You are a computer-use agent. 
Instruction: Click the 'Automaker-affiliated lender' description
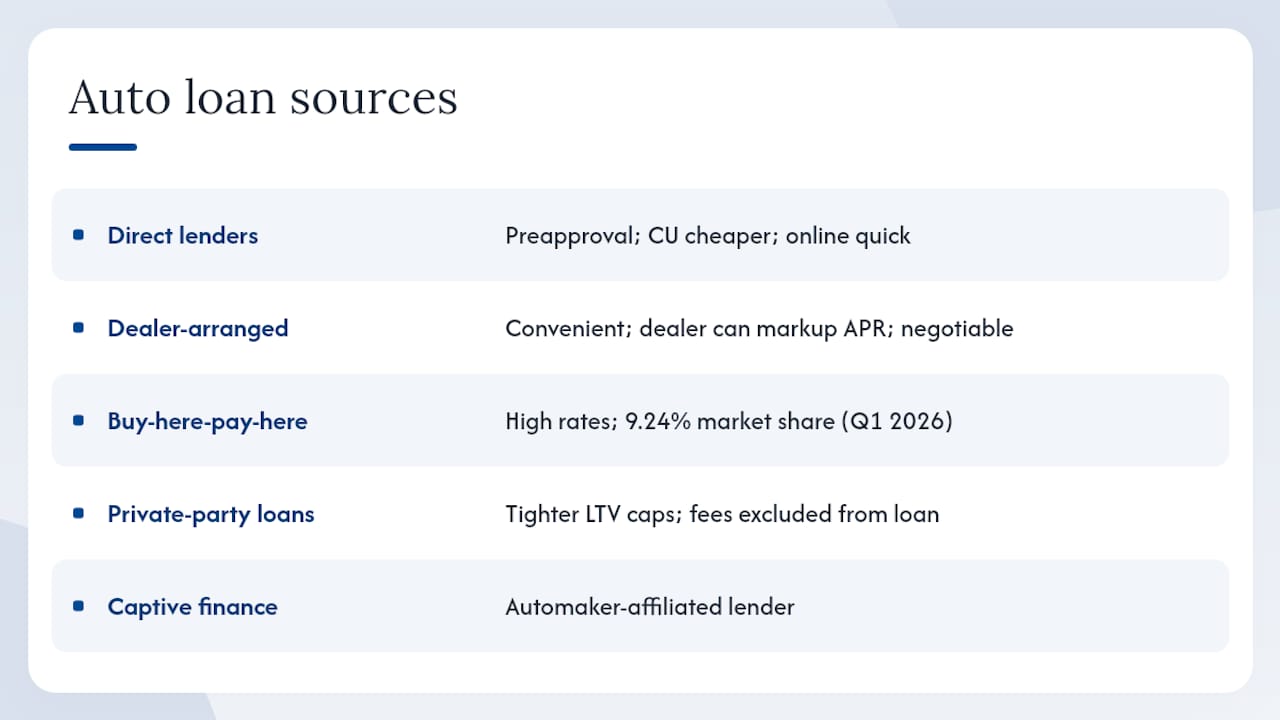[x=650, y=607]
